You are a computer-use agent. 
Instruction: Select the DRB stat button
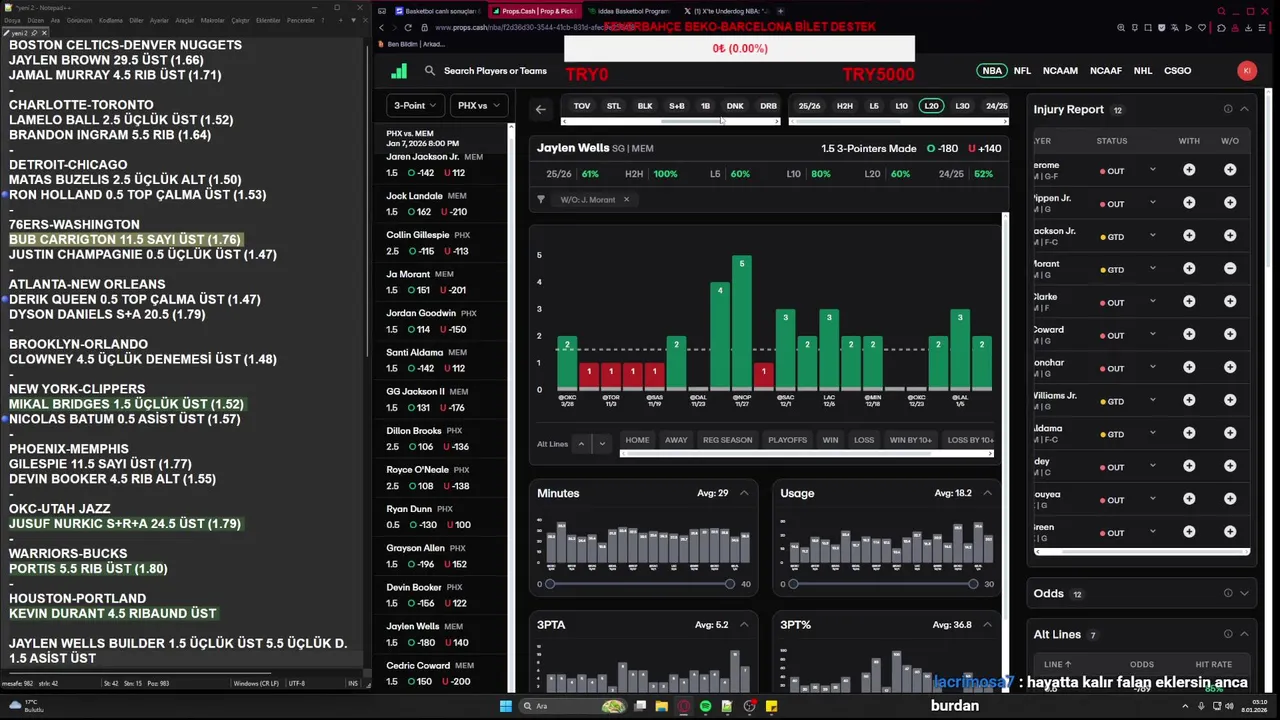768,106
